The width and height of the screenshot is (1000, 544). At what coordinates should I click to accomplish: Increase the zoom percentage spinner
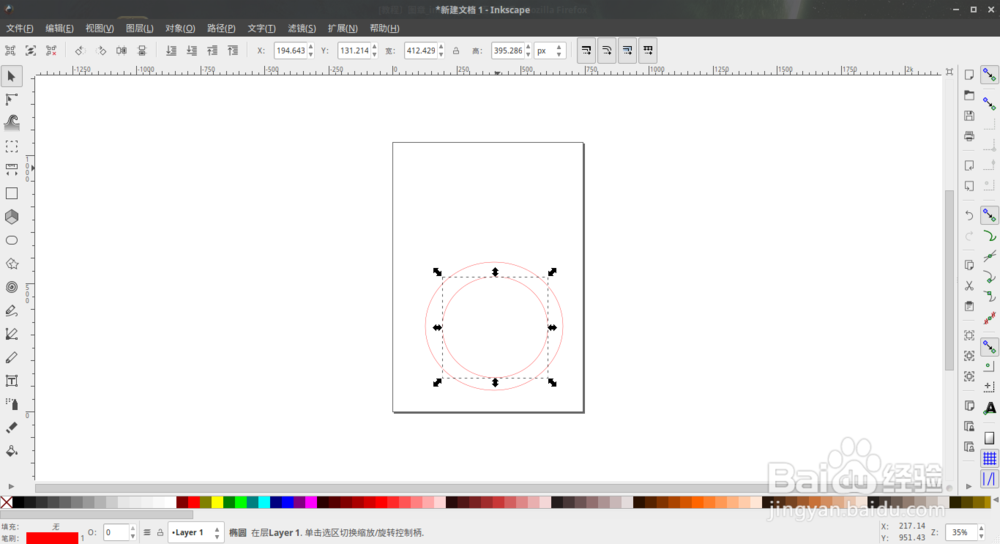click(982, 528)
